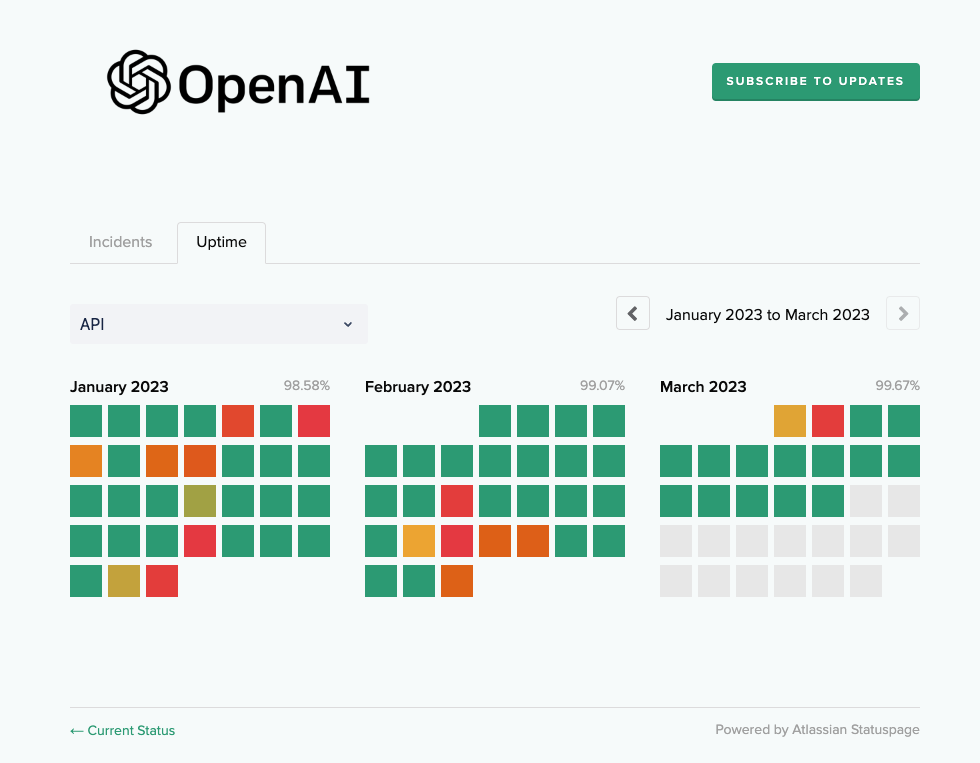This screenshot has height=763, width=980.
Task: Click red square in February's third row
Action: tap(457, 501)
